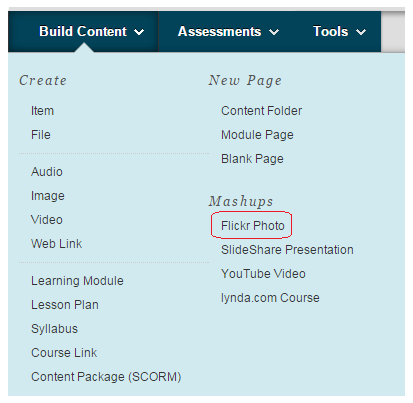Expand the Assessments dropdown menu
Image resolution: width=413 pixels, height=403 pixels.
[x=228, y=32]
